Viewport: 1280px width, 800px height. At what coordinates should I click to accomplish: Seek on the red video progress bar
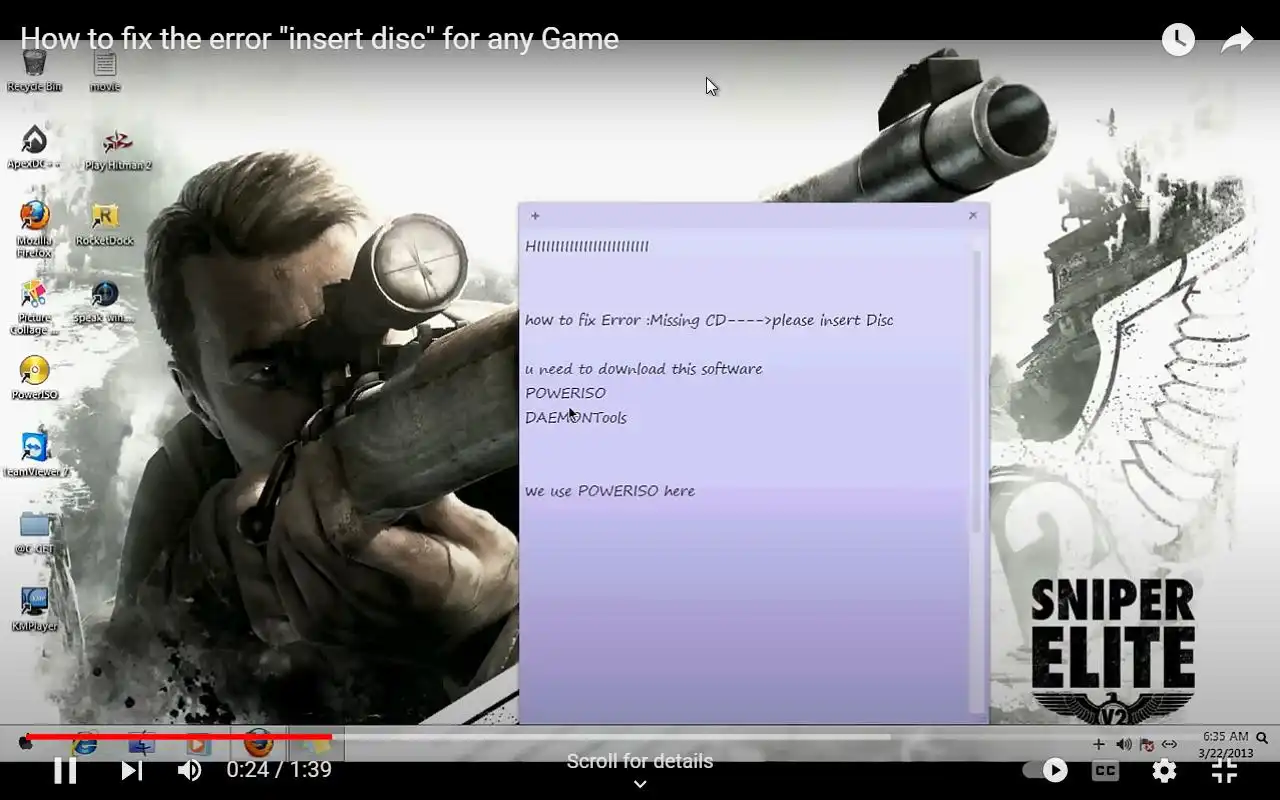pyautogui.click(x=178, y=737)
